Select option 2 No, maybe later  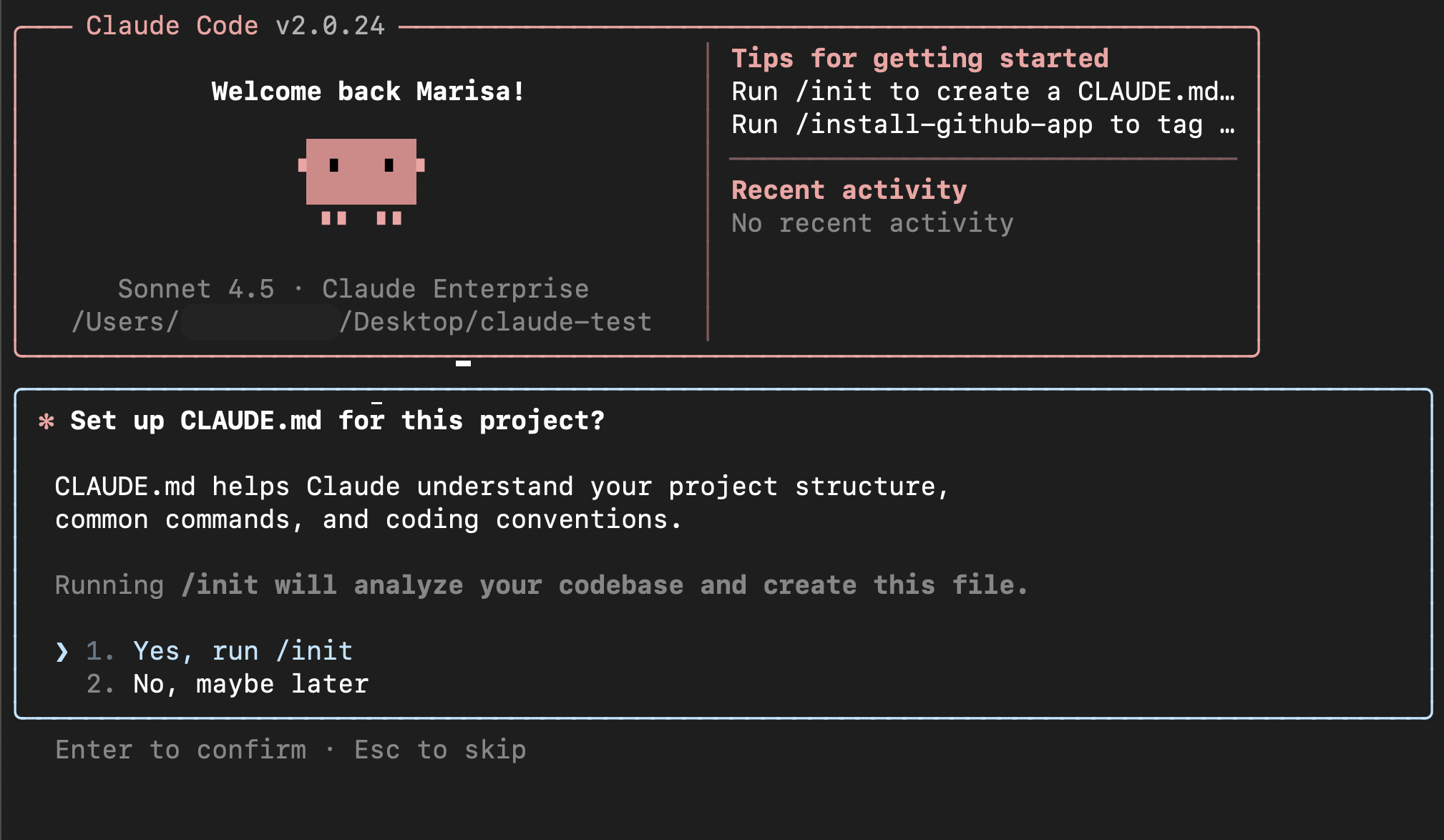coord(250,684)
